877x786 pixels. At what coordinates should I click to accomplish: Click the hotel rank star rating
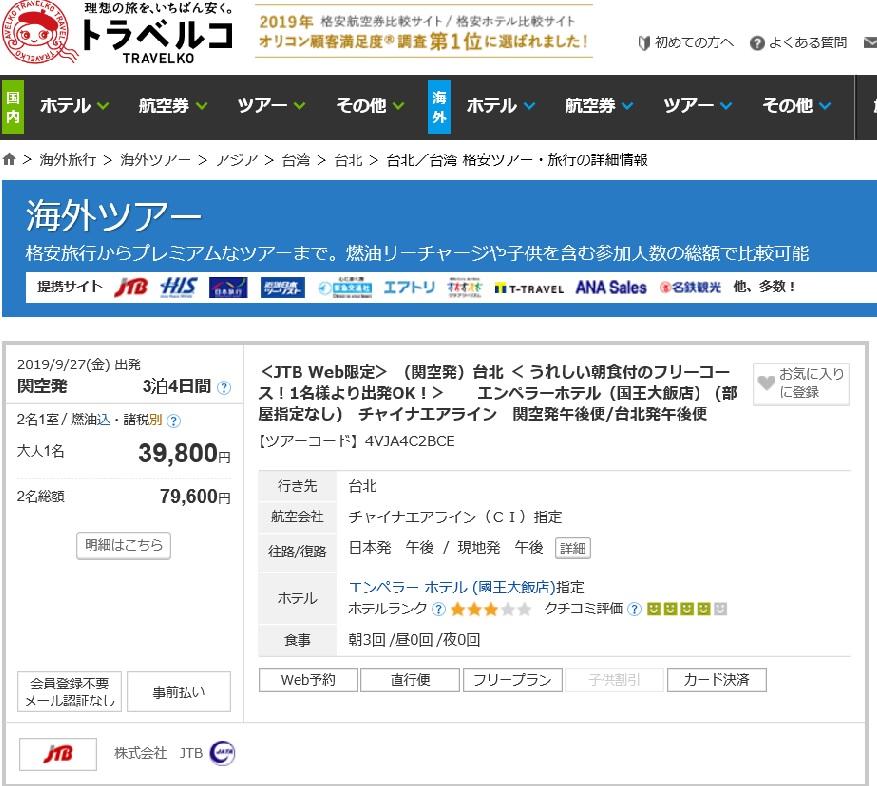point(491,609)
